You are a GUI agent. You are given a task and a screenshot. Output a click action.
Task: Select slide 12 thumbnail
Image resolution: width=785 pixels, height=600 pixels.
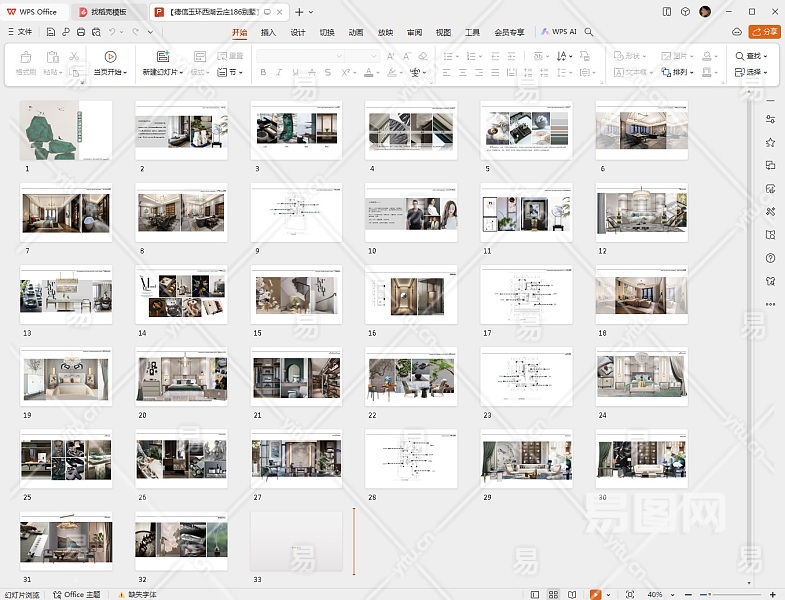coord(642,213)
